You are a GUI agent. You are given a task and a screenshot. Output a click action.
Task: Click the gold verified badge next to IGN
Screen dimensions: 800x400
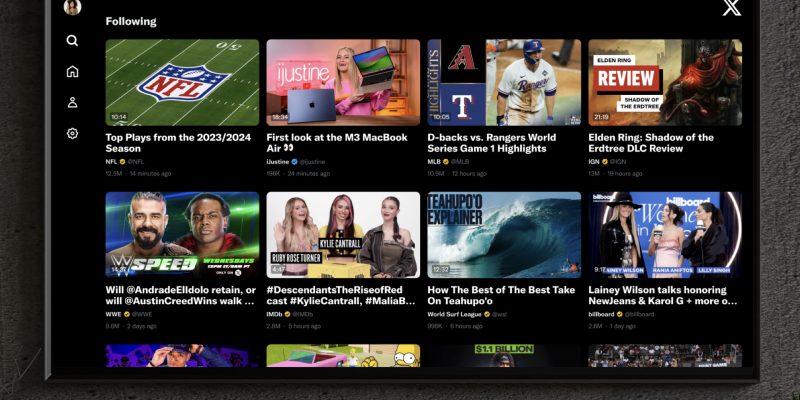(605, 162)
